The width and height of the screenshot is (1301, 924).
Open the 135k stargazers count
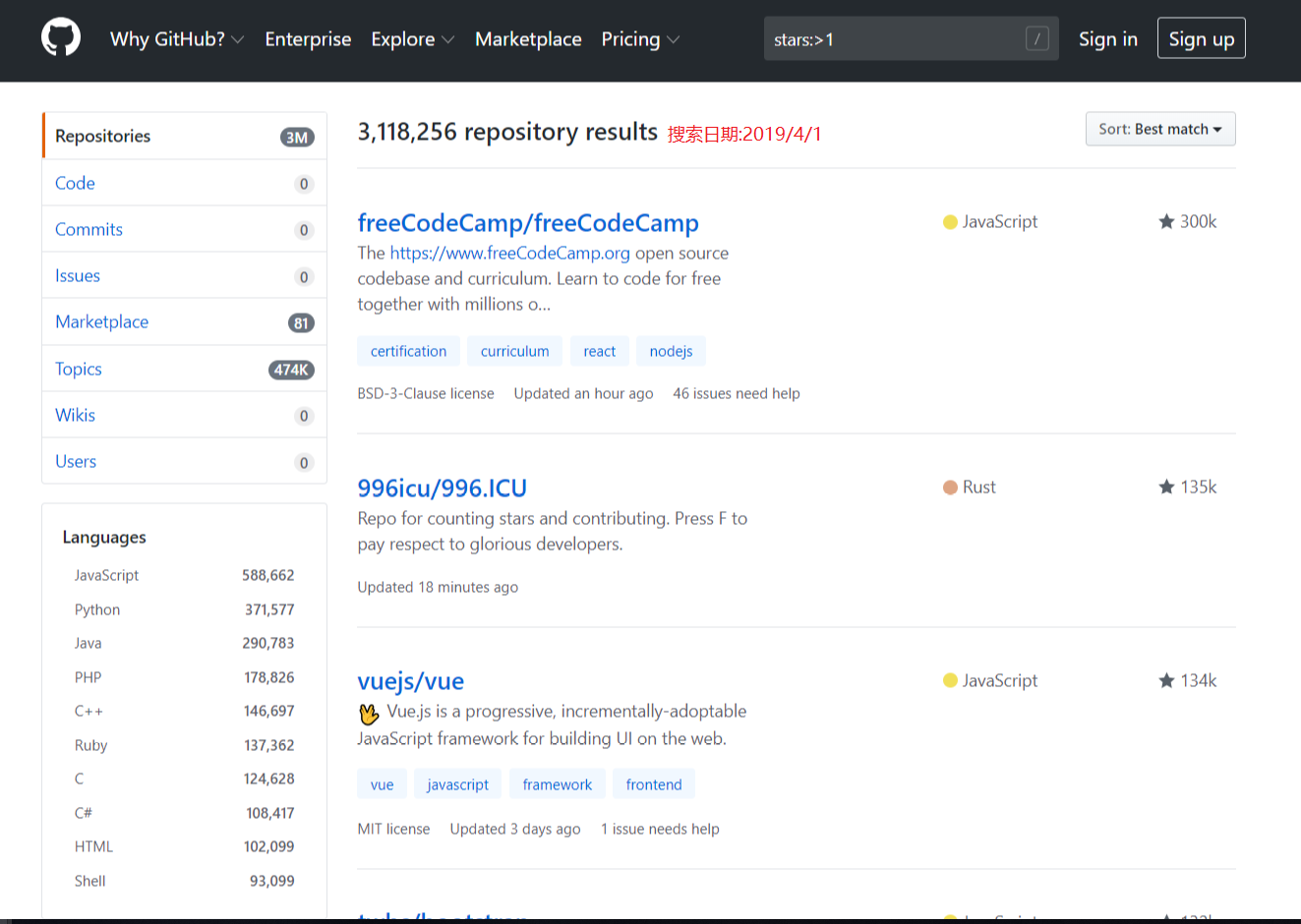1188,487
